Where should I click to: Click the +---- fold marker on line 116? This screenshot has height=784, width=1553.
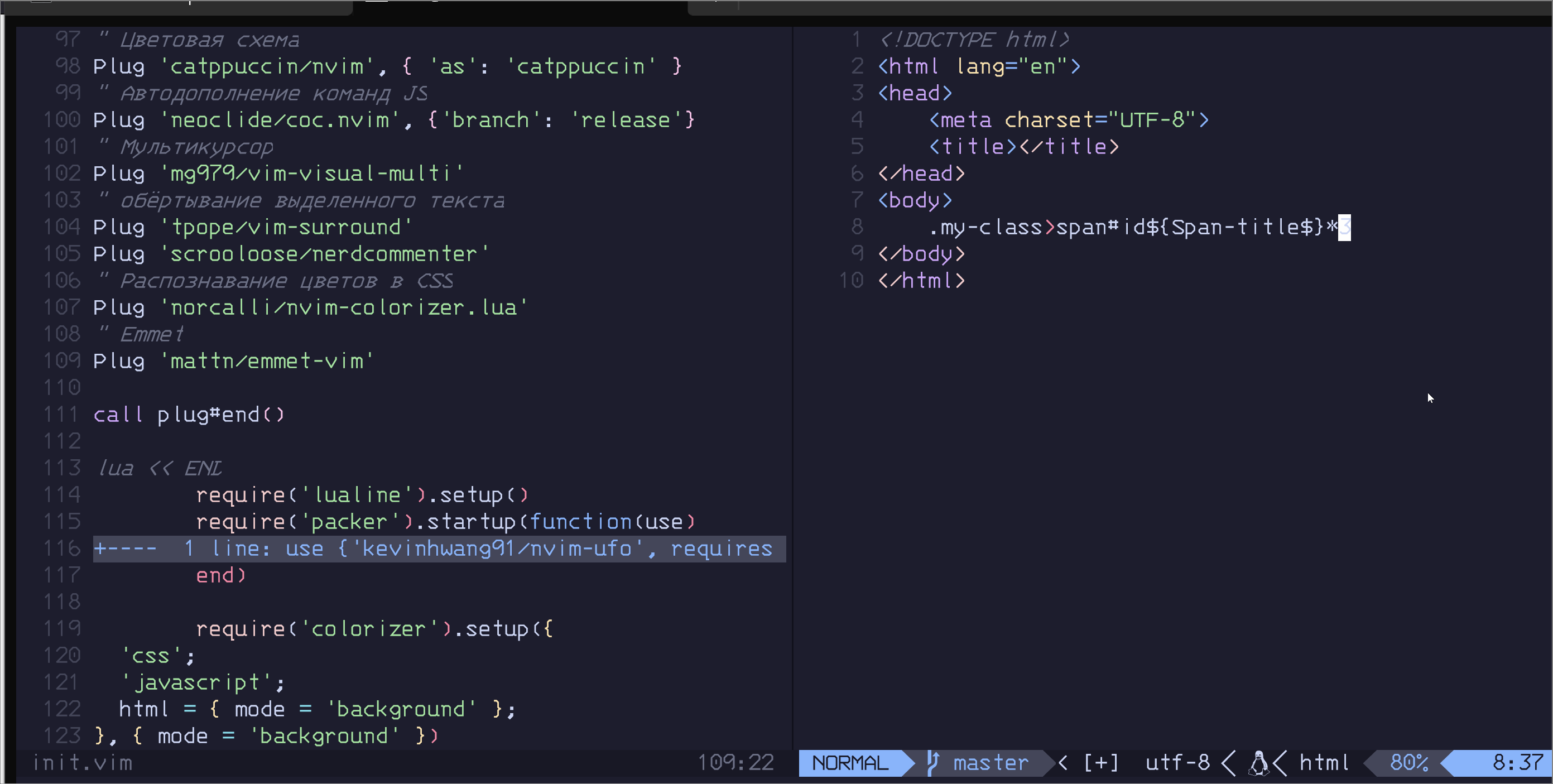pos(126,549)
